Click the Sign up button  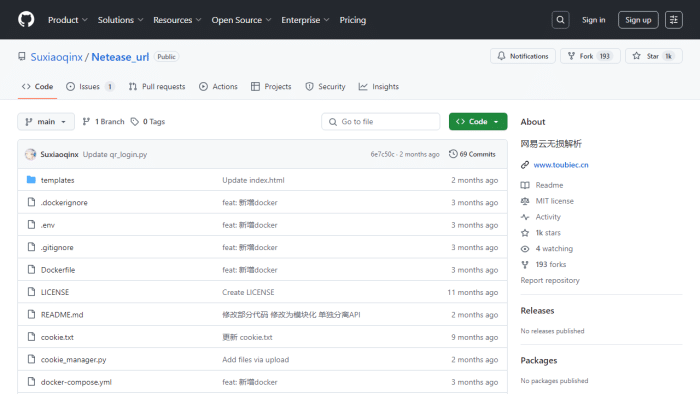pos(638,20)
